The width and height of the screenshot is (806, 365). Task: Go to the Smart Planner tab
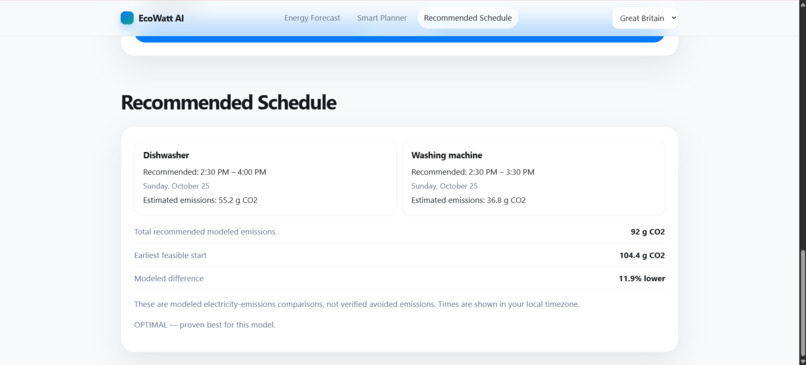(382, 18)
